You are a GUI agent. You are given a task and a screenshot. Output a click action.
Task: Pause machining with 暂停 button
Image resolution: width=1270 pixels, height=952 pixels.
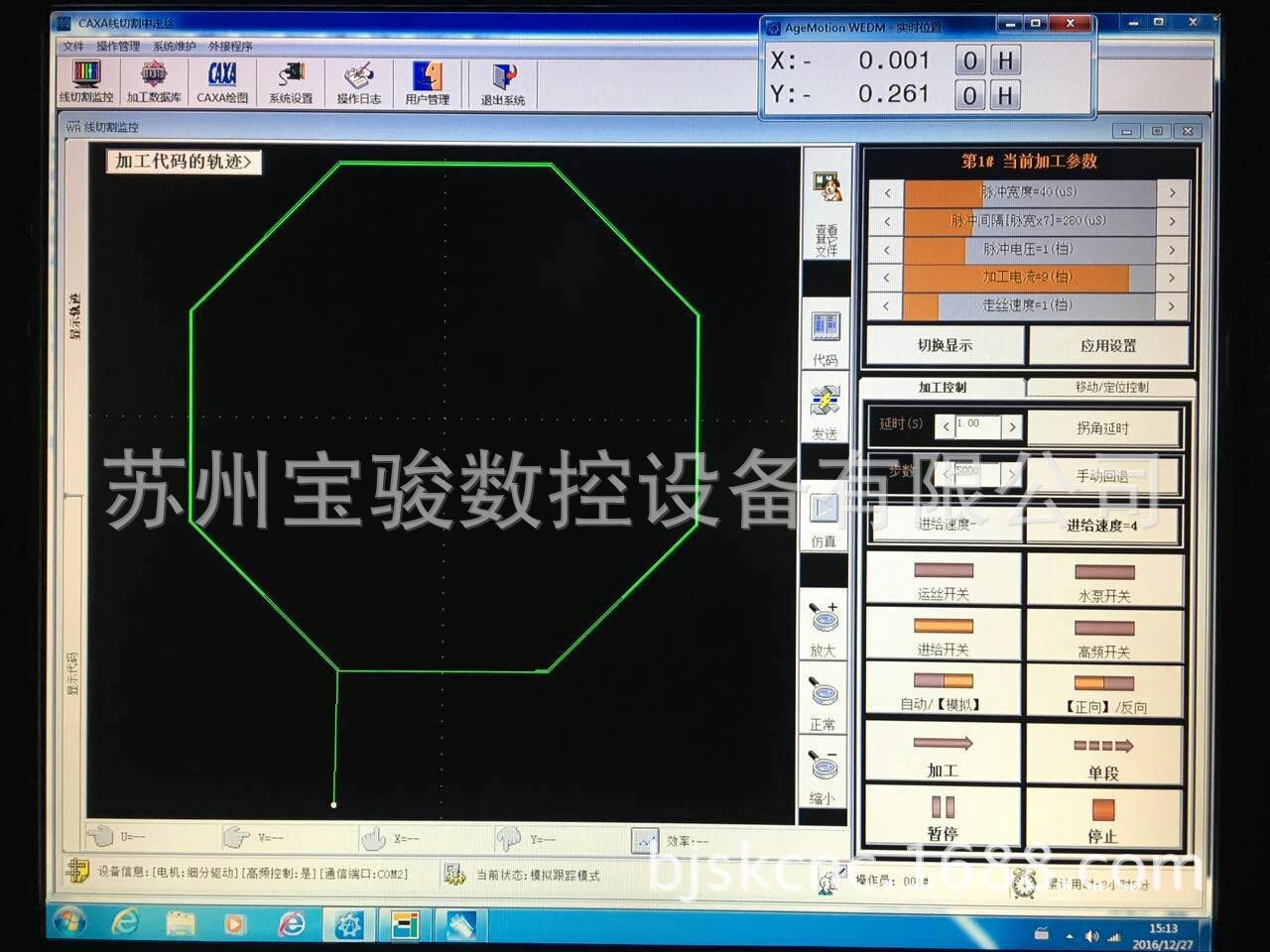click(943, 817)
